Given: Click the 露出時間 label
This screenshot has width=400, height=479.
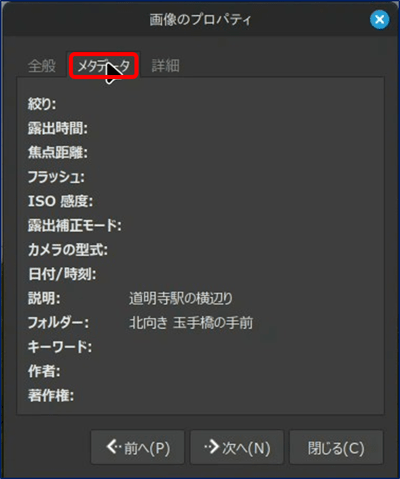Looking at the screenshot, I should point(58,129).
